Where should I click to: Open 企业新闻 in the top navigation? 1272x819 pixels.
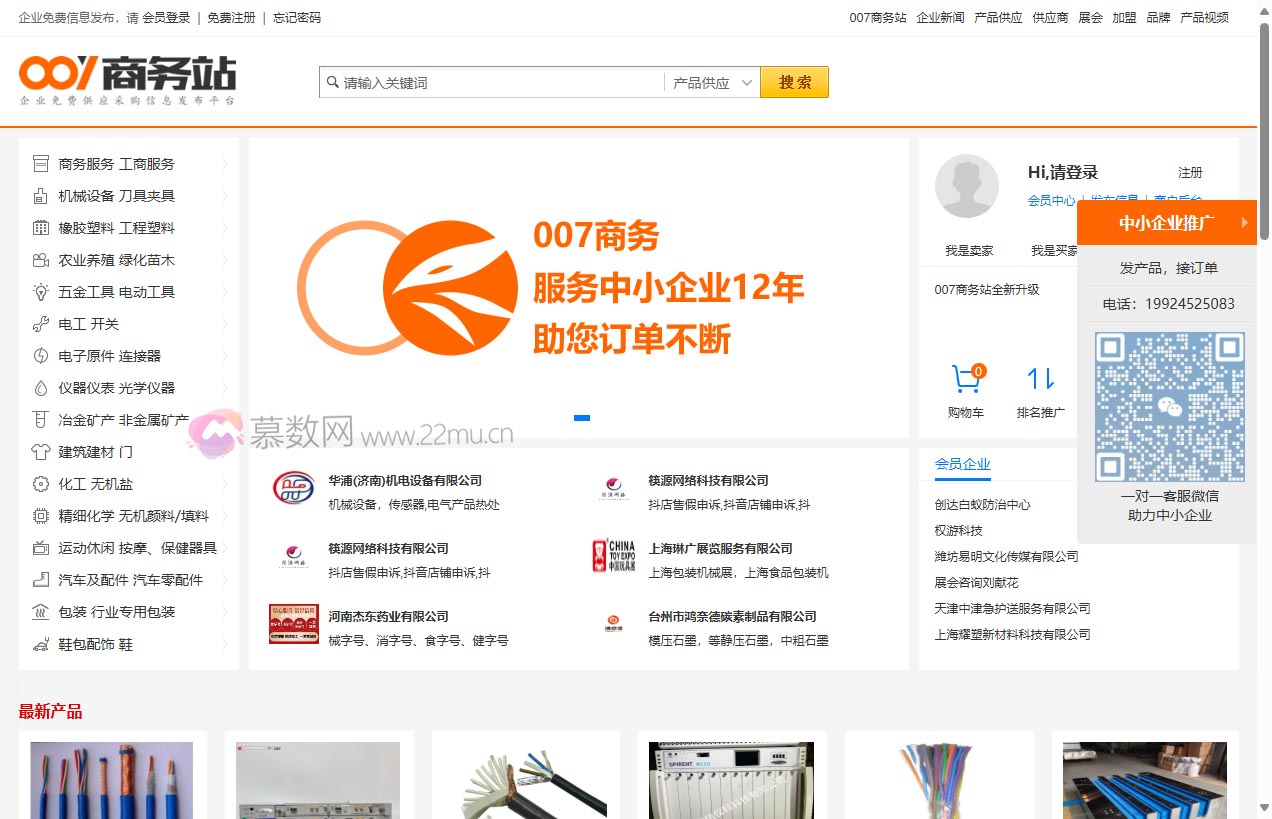[940, 18]
